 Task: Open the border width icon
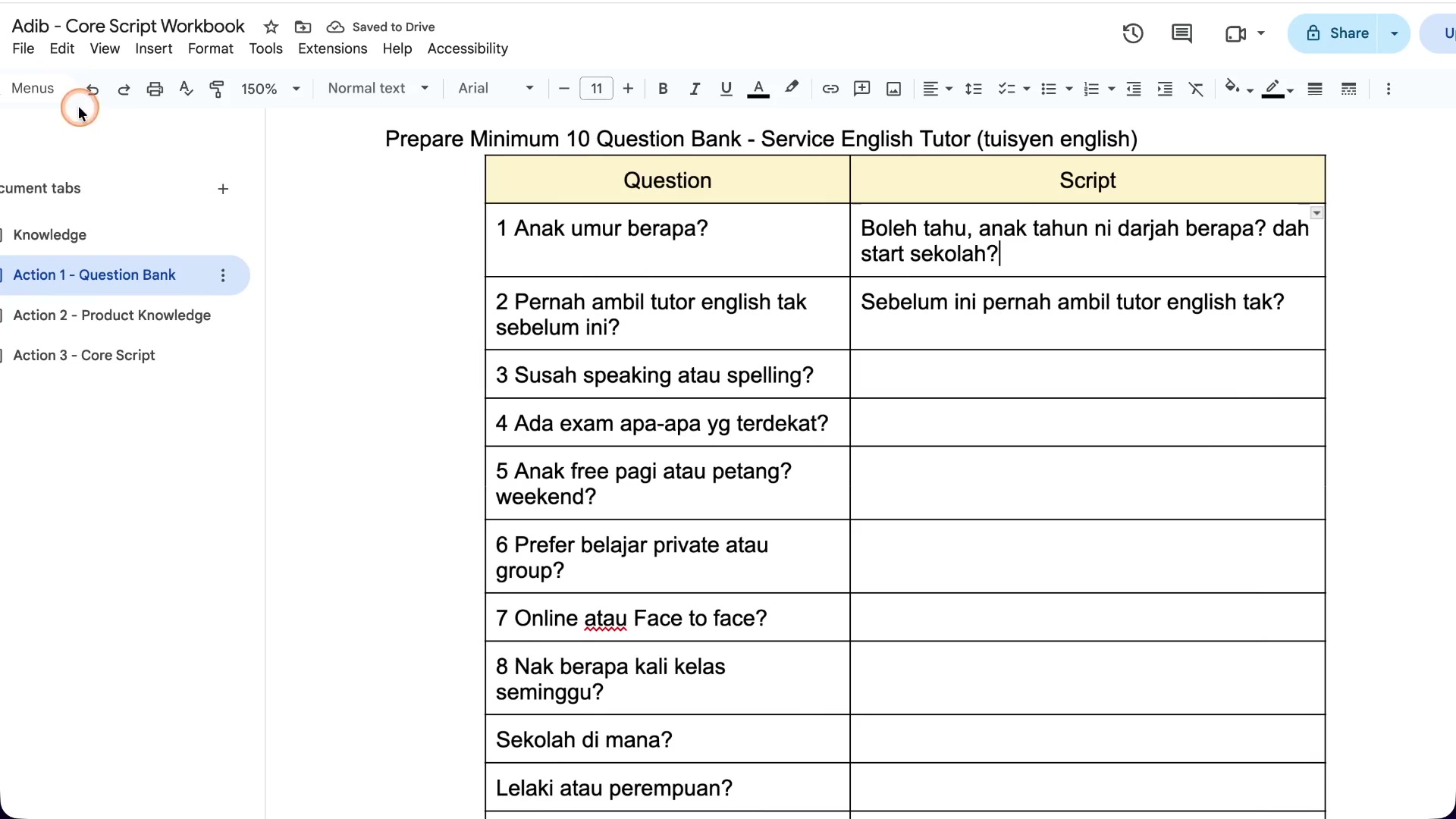point(1315,89)
